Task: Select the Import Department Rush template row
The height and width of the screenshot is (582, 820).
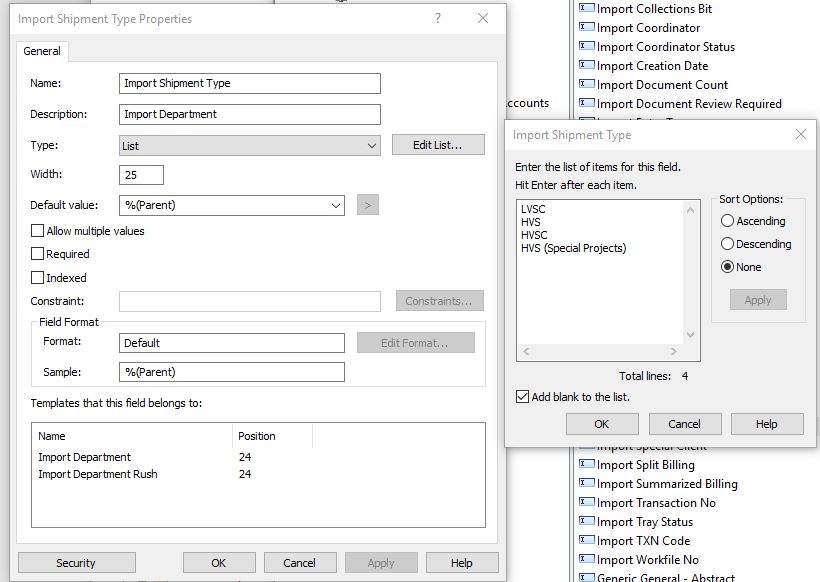Action: 98,474
